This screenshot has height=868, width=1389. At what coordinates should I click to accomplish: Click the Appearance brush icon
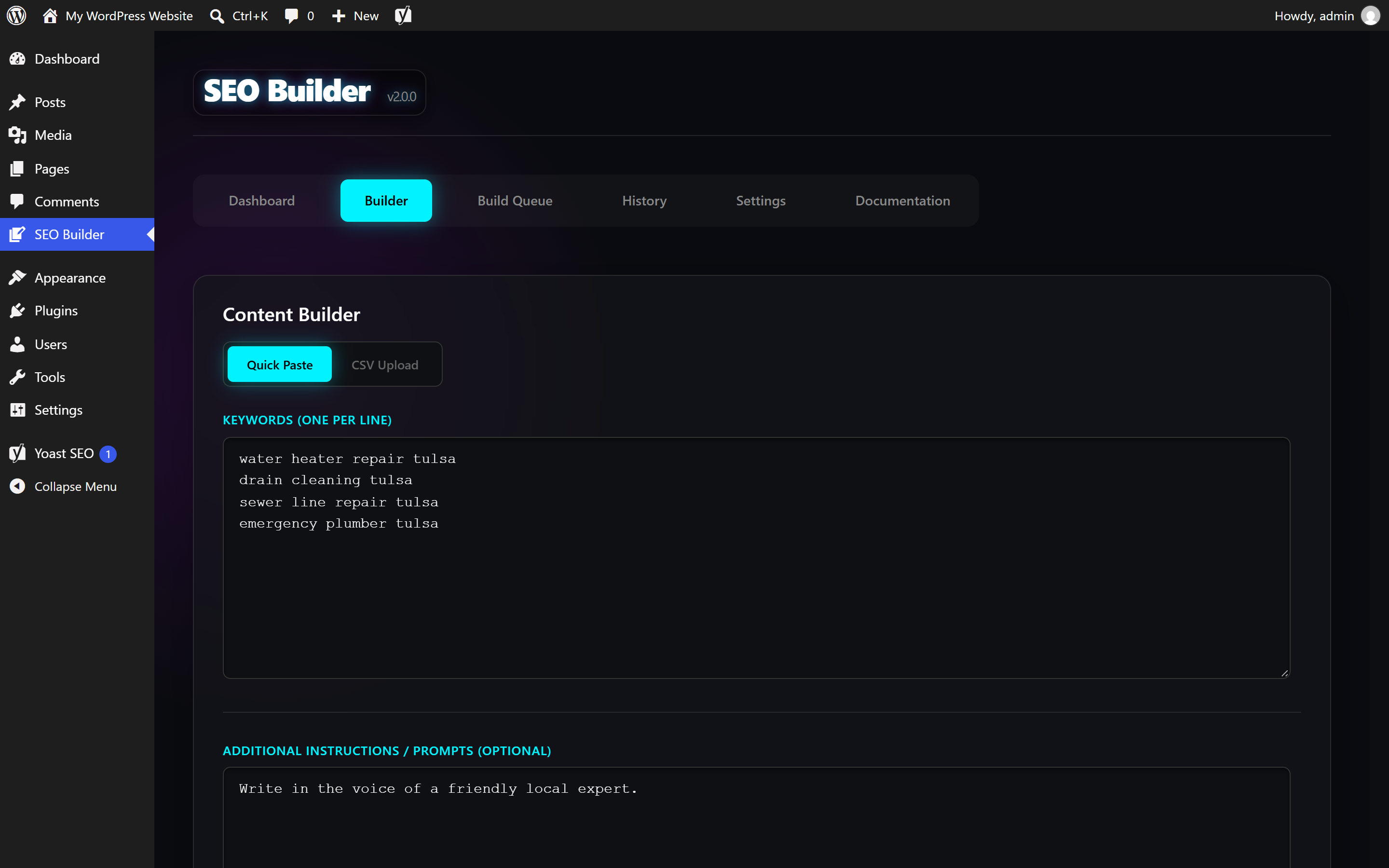17,277
